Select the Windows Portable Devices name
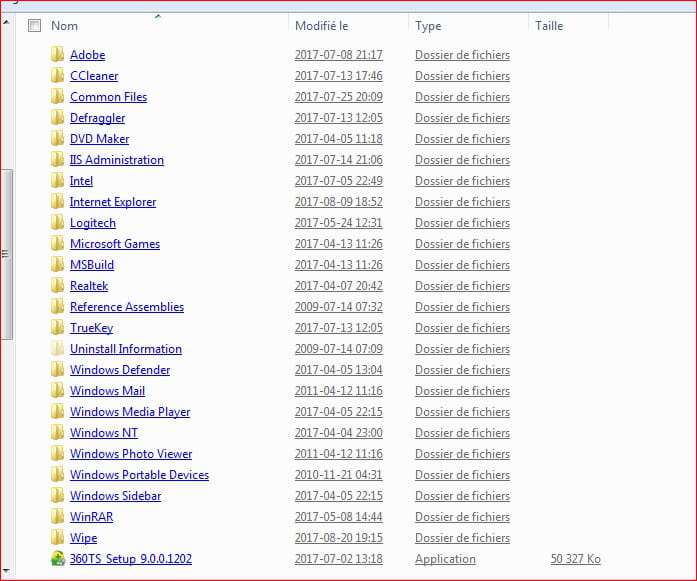The image size is (697, 581). click(139, 474)
